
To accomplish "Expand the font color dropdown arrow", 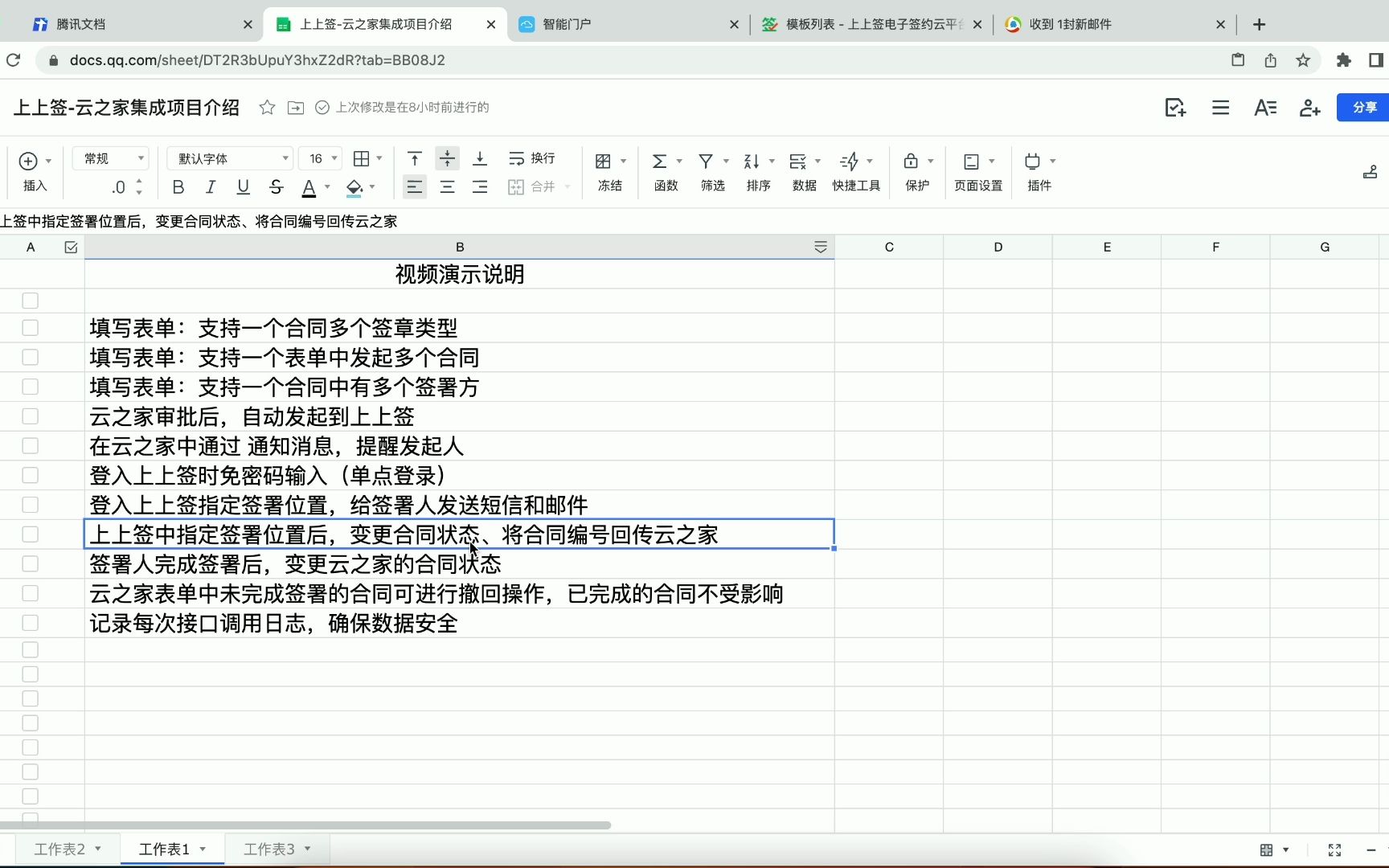I will pyautogui.click(x=327, y=187).
